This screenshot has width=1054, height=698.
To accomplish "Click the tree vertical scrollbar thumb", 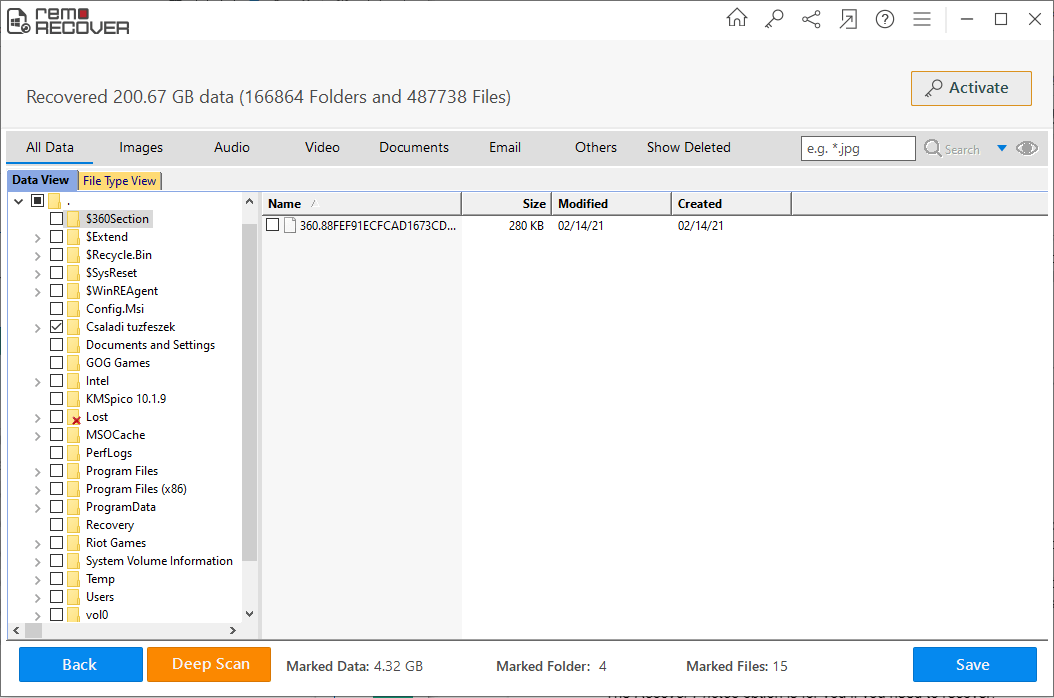I will click(x=249, y=392).
